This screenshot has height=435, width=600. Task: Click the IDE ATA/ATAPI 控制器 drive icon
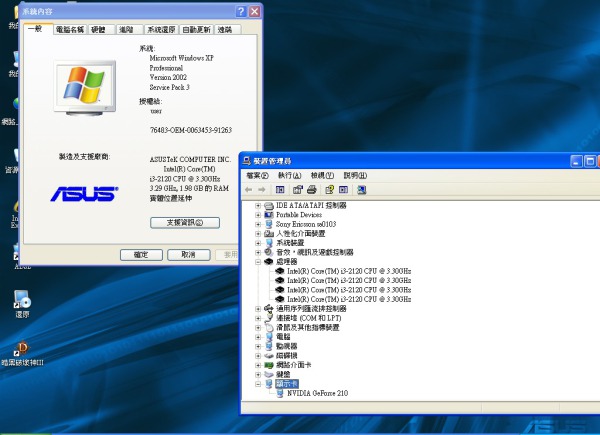click(x=269, y=206)
